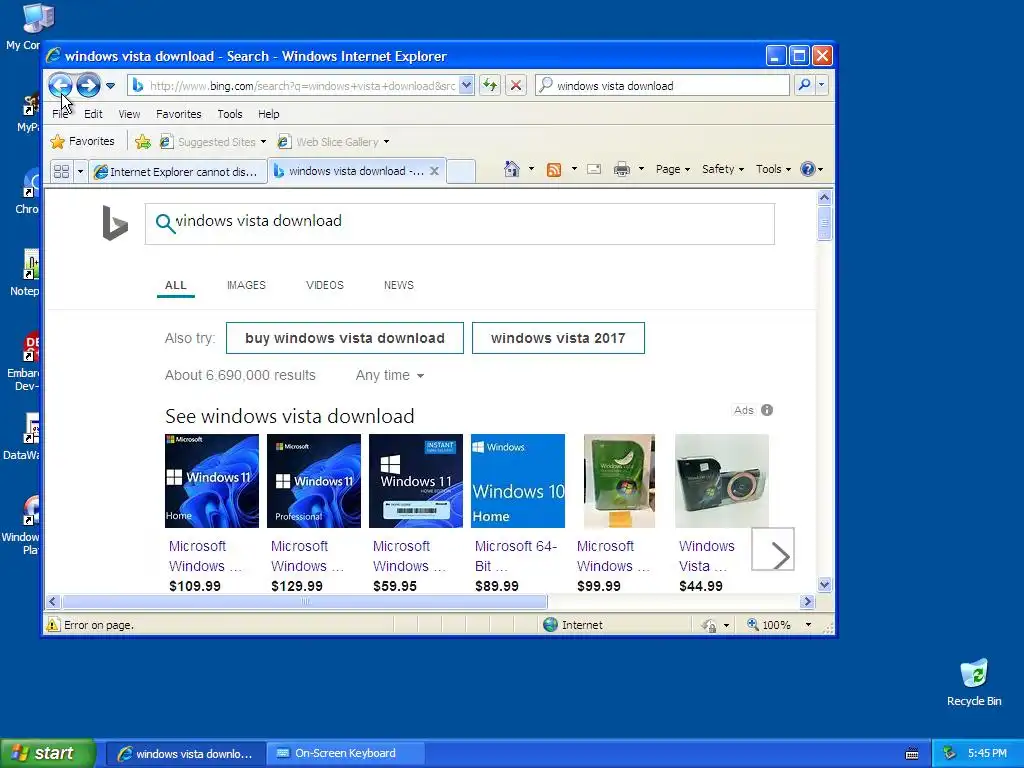
Task: Open the Recycle Bin desktop icon
Action: tap(974, 683)
